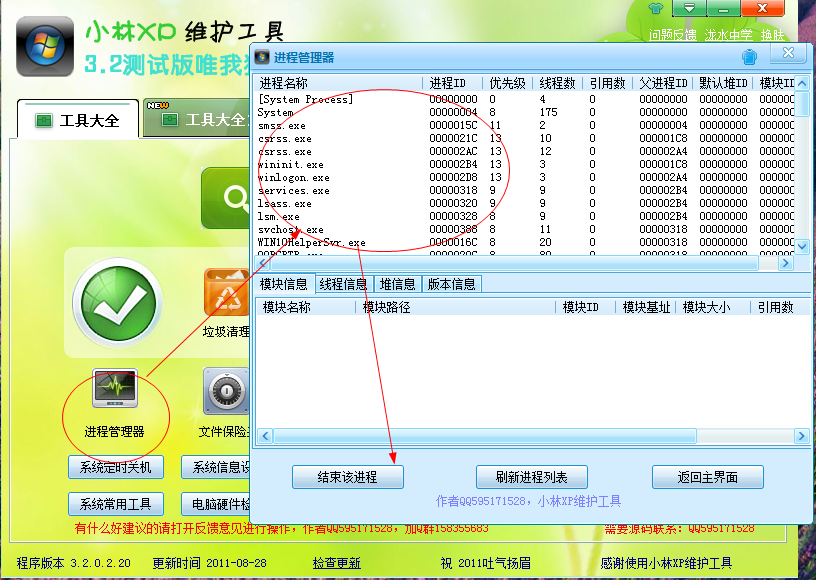The image size is (816, 580).
Task: Open the main window dropdown menu button
Action: (x=689, y=8)
